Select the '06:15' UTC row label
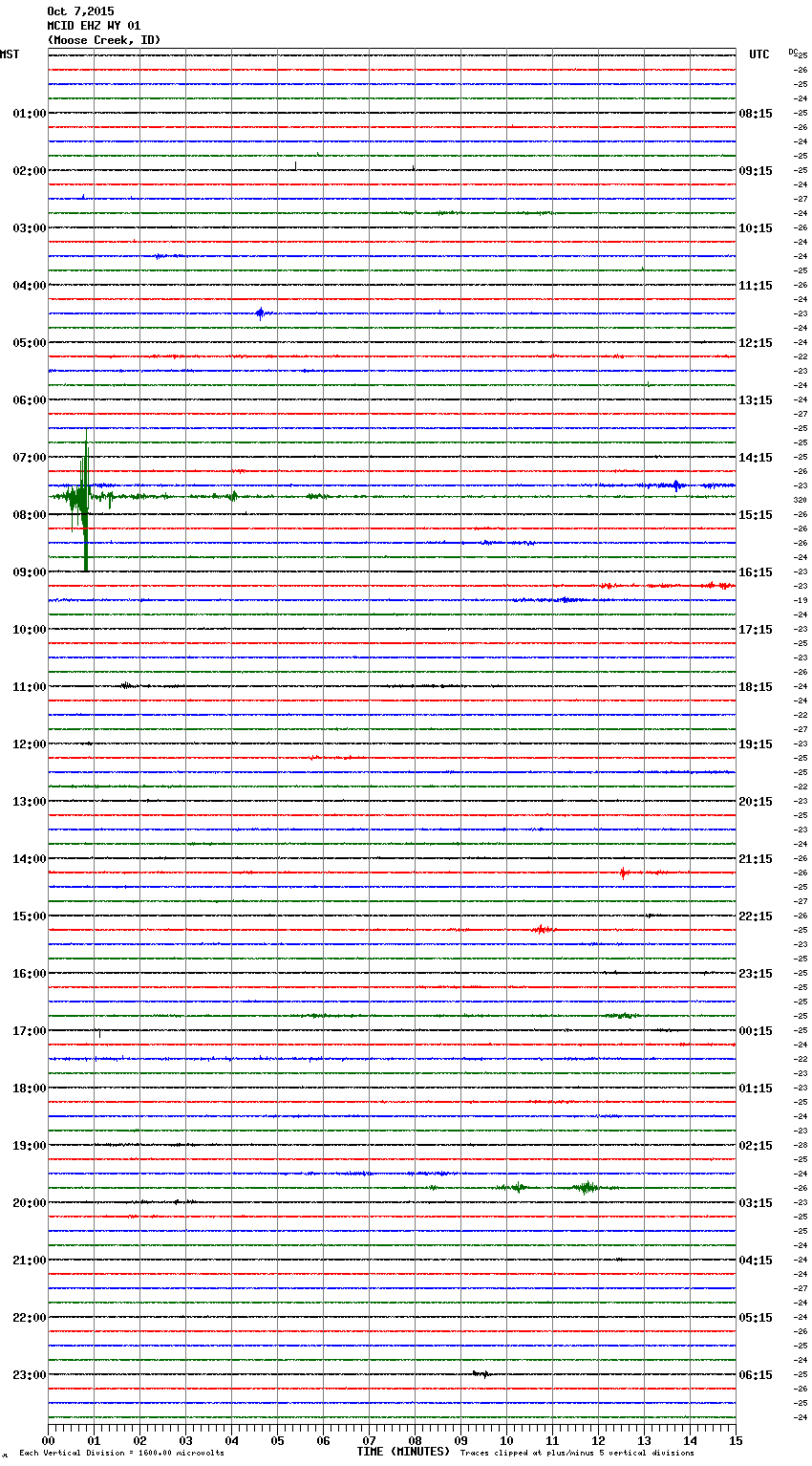This screenshot has width=812, height=1466. [x=756, y=1374]
